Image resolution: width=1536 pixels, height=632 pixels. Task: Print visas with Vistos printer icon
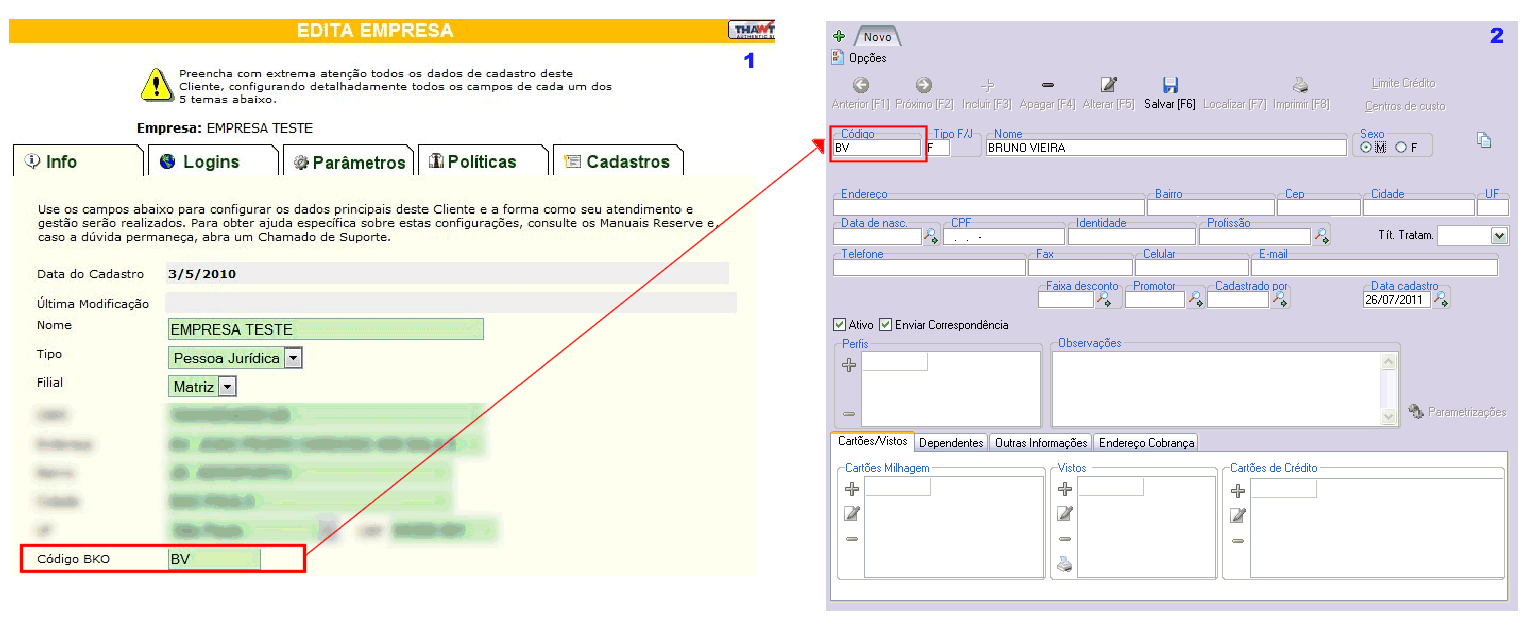pyautogui.click(x=1065, y=564)
